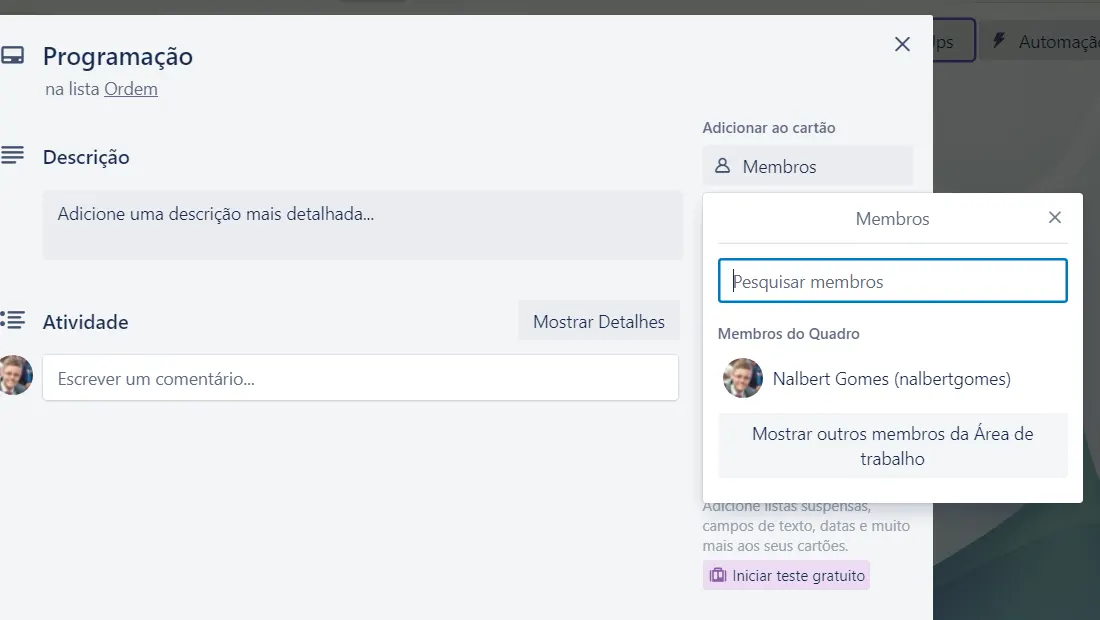1100x620 pixels.
Task: Click the Membros button under Adicionar ao cartão
Action: 807,166
